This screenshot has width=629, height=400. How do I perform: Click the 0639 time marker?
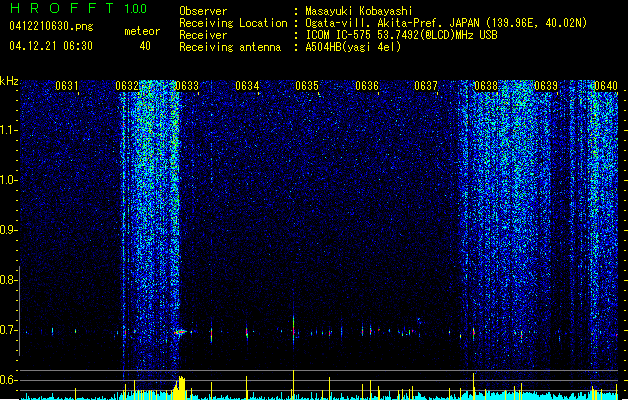tap(546, 86)
